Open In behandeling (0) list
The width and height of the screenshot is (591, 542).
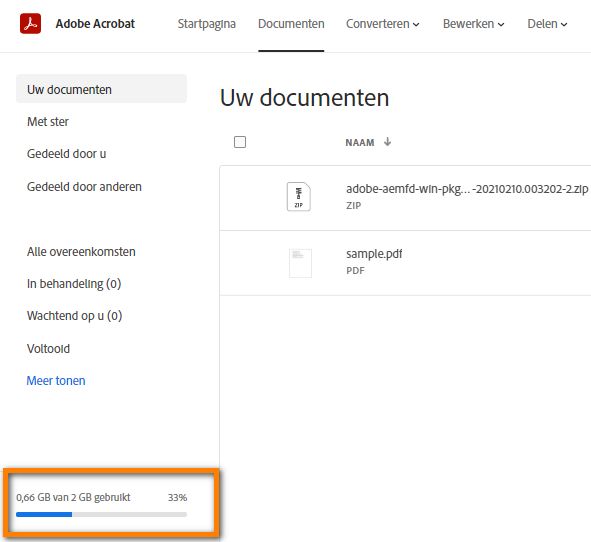tap(74, 284)
